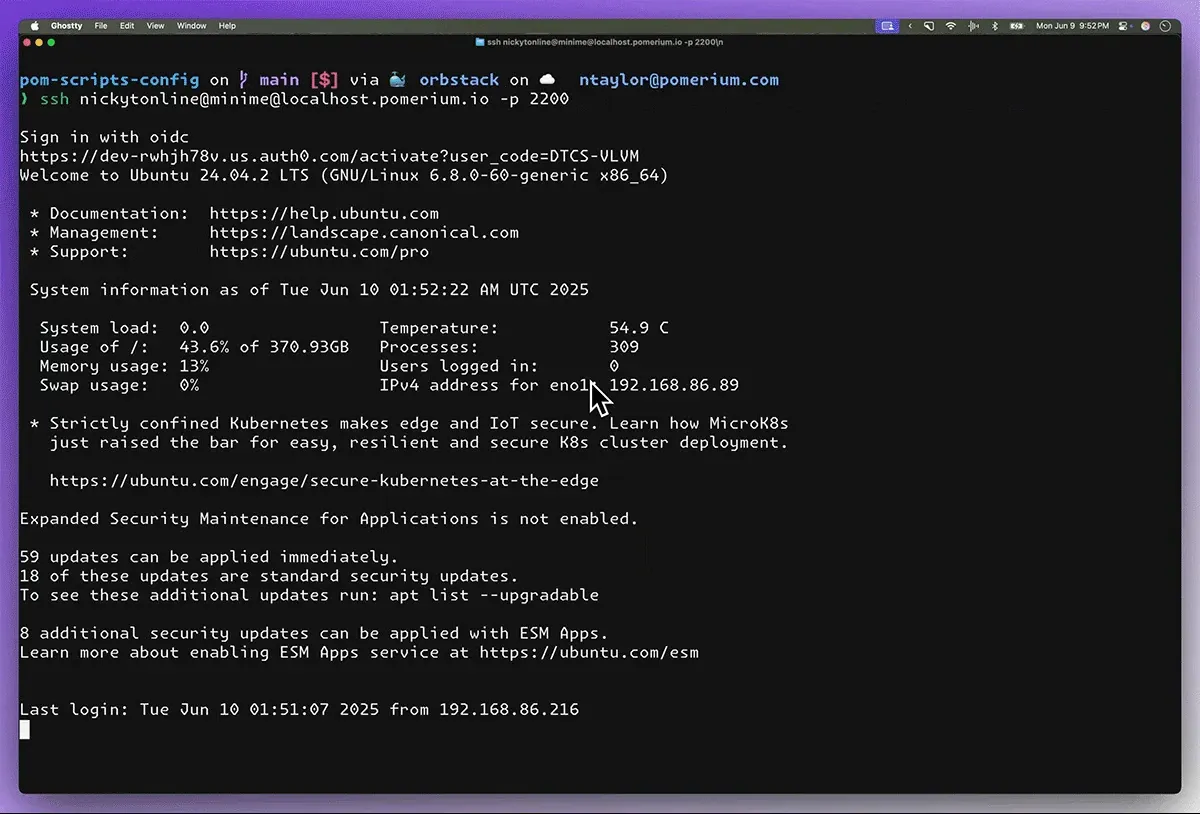The image size is (1200, 814).
Task: Click the cloud icon in prompt
Action: pos(547,80)
